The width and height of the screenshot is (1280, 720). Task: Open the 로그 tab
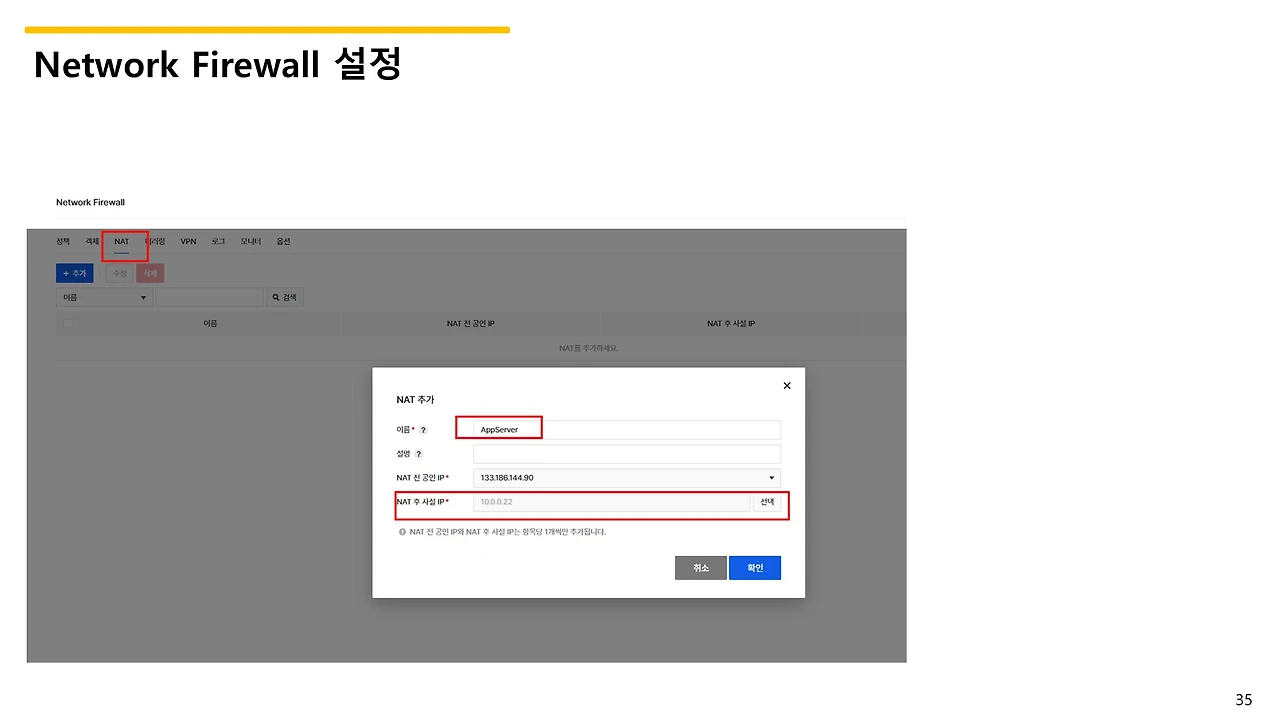pos(217,241)
